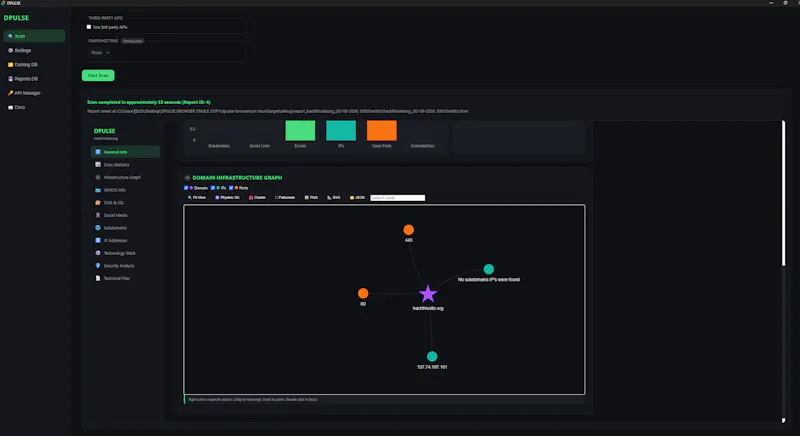Open the Dorking DB section

coord(34,65)
